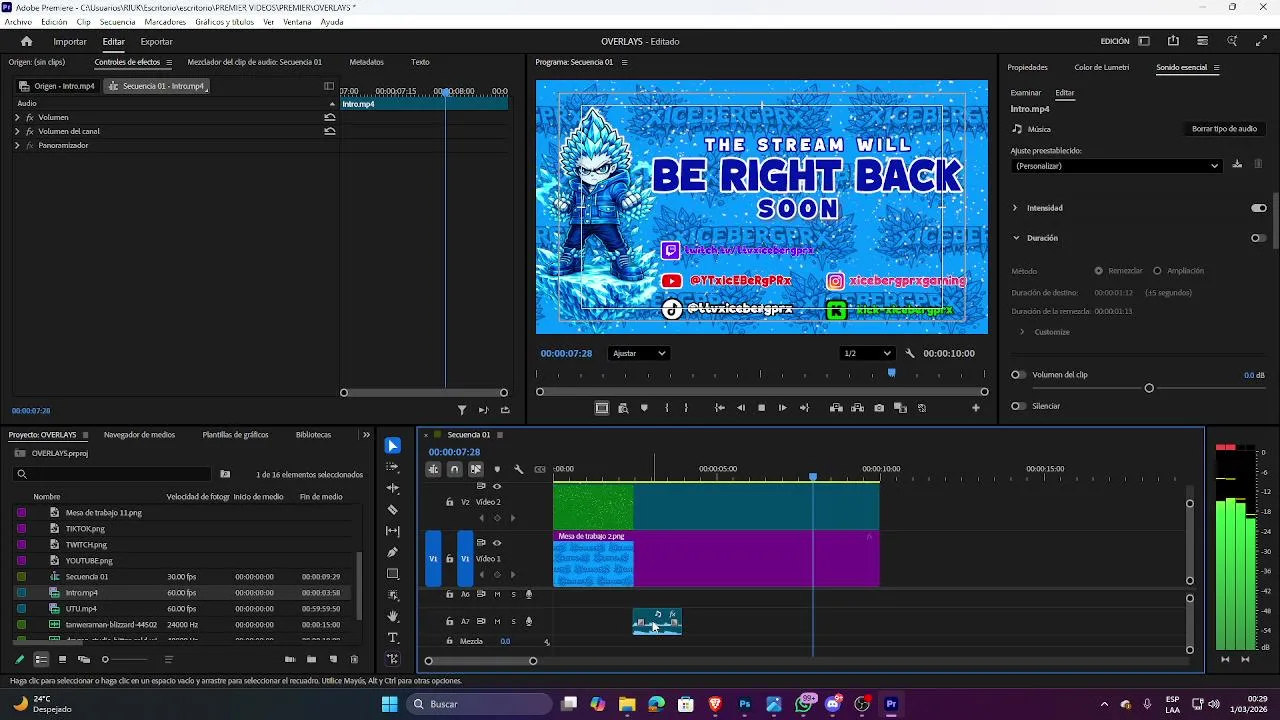Select the Slip tool
The height and width of the screenshot is (720, 1280).
click(393, 531)
